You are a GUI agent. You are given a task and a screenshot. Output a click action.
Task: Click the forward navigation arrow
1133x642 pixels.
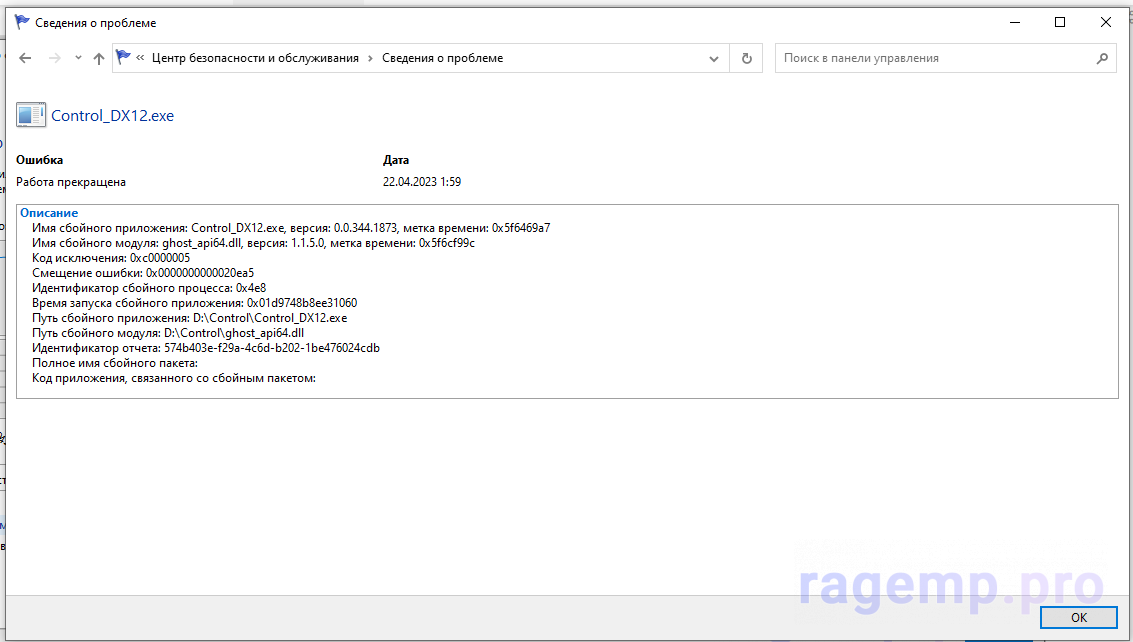(55, 59)
